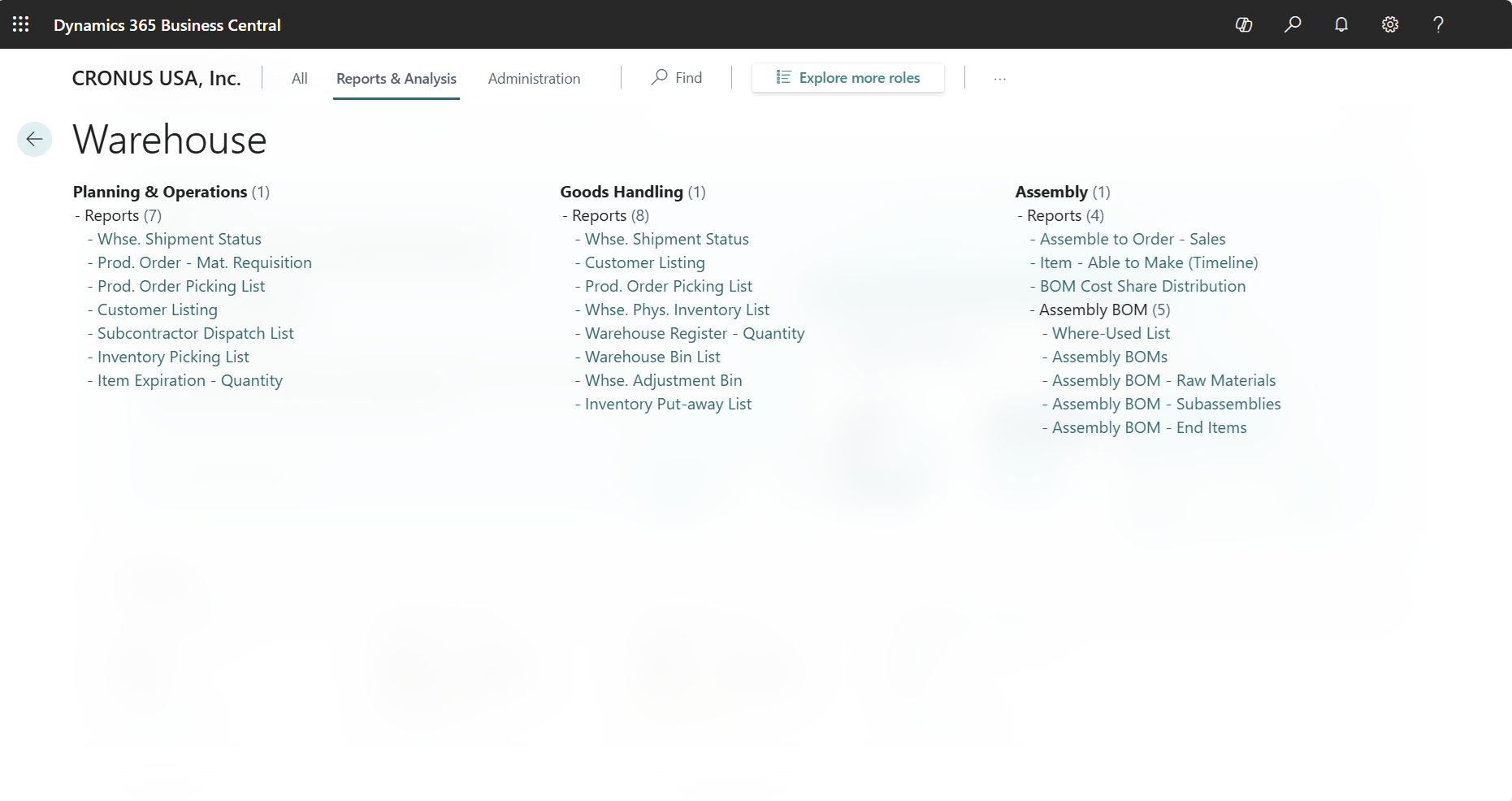The height and width of the screenshot is (801, 1512).
Task: Open the Help question mark
Action: (x=1438, y=24)
